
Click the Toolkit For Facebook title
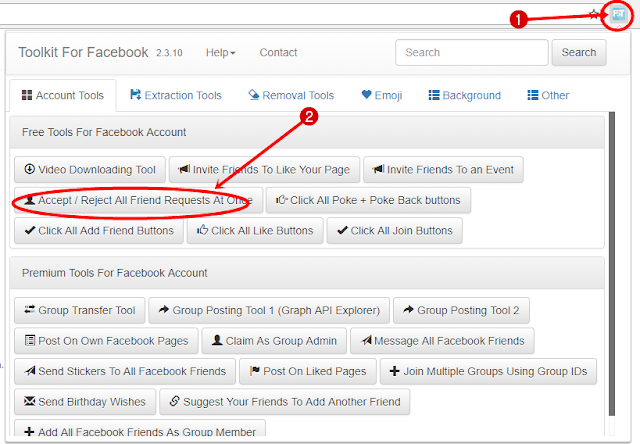click(x=83, y=52)
